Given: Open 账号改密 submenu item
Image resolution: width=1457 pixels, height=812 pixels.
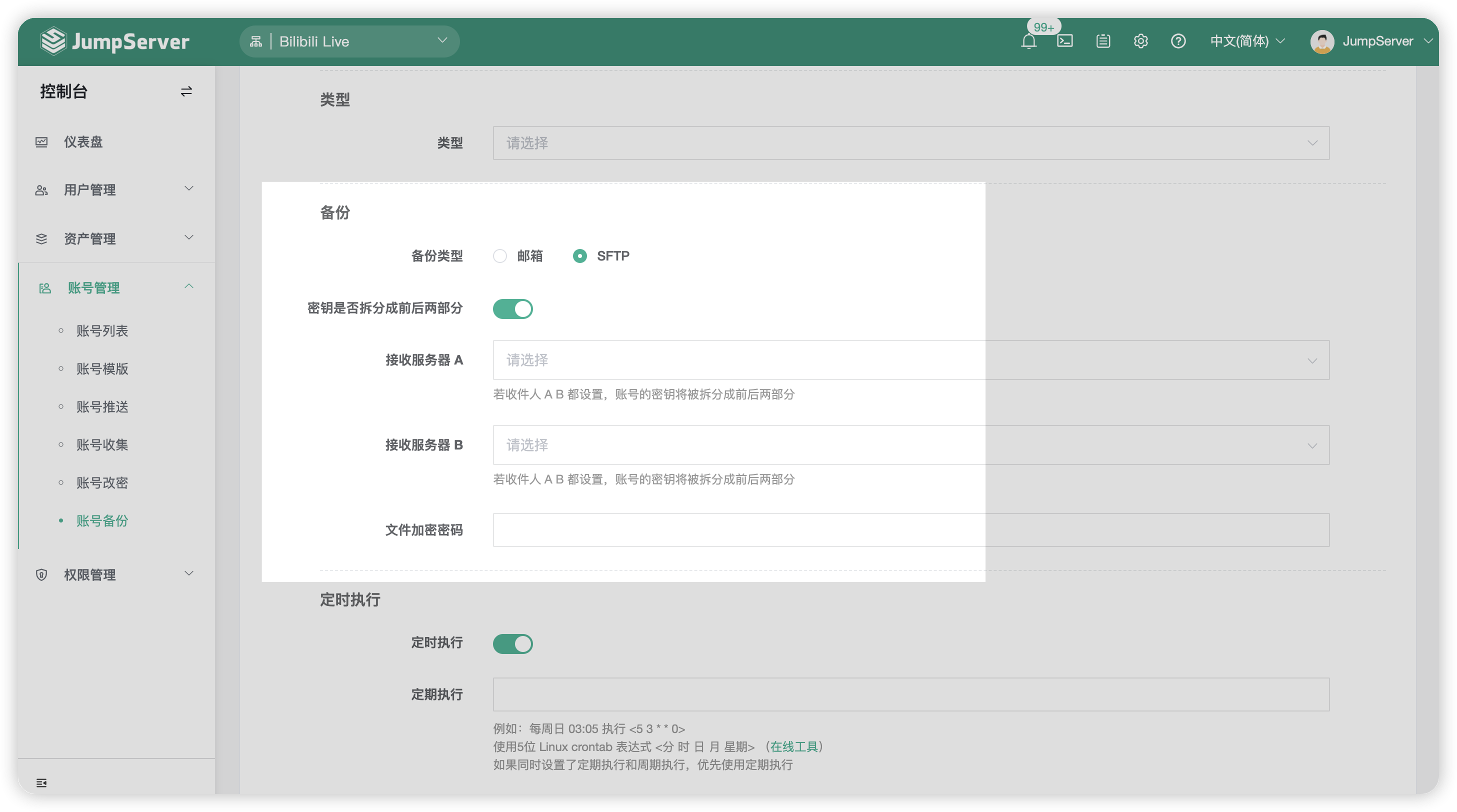Looking at the screenshot, I should click(x=102, y=482).
